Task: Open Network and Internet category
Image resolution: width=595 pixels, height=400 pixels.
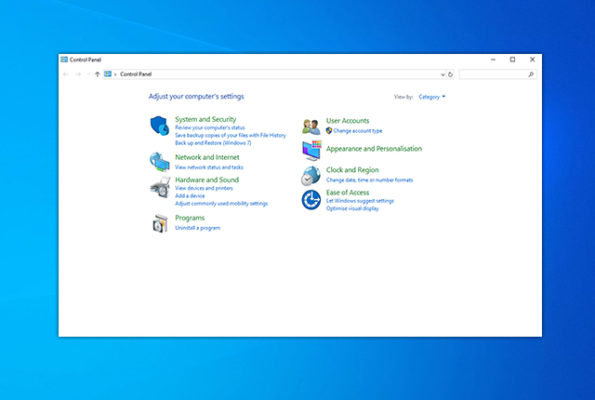Action: click(x=207, y=157)
